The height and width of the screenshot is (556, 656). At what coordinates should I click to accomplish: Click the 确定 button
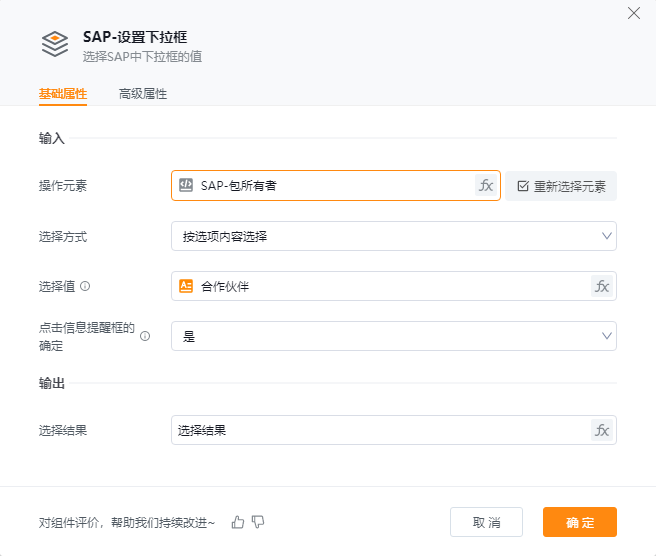[580, 522]
